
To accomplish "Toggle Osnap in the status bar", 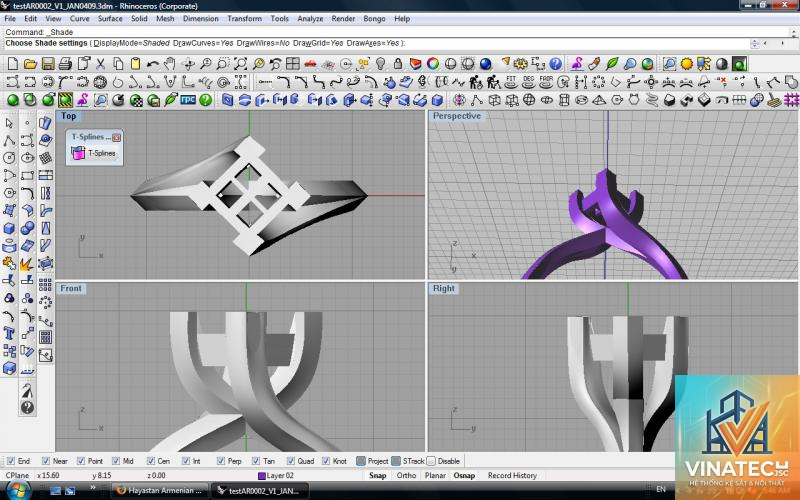I will (x=464, y=475).
